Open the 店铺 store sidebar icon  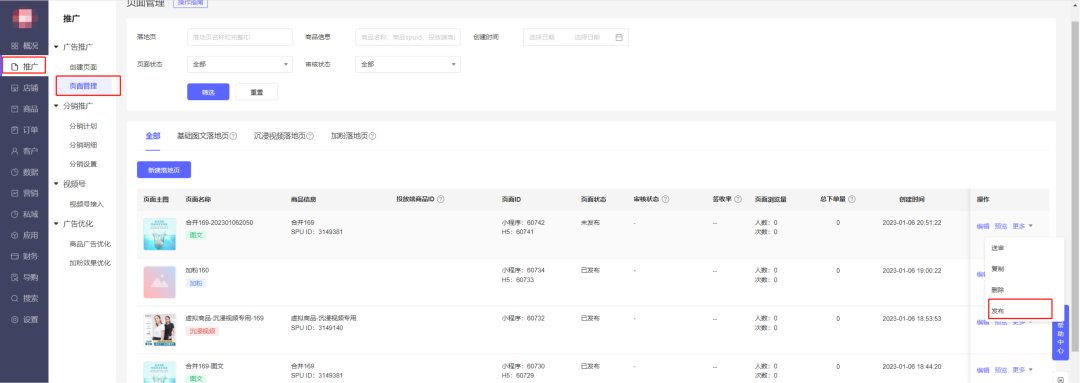[15, 88]
